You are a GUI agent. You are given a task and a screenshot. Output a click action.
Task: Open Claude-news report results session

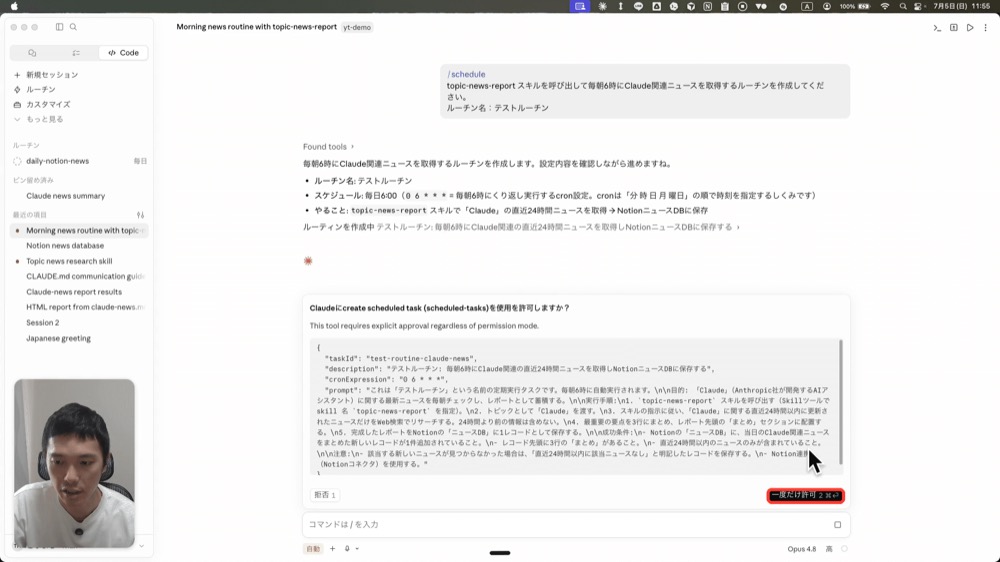[74, 292]
